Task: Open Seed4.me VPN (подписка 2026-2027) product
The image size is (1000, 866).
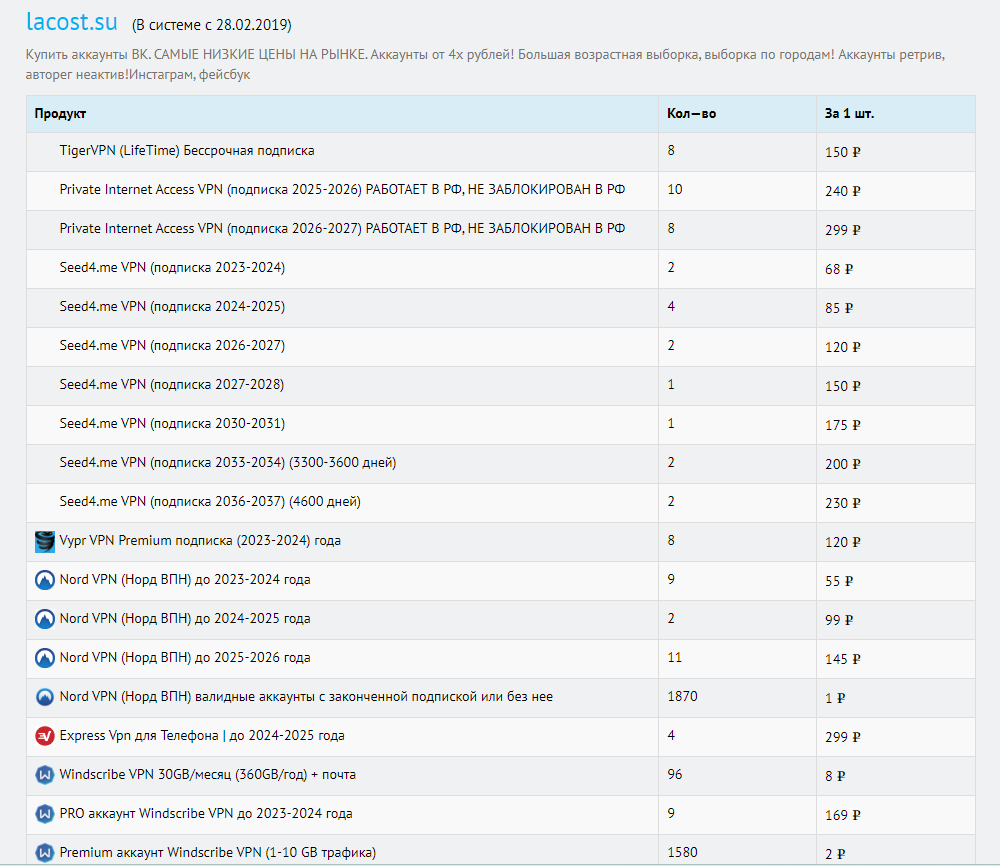Action: click(x=172, y=345)
